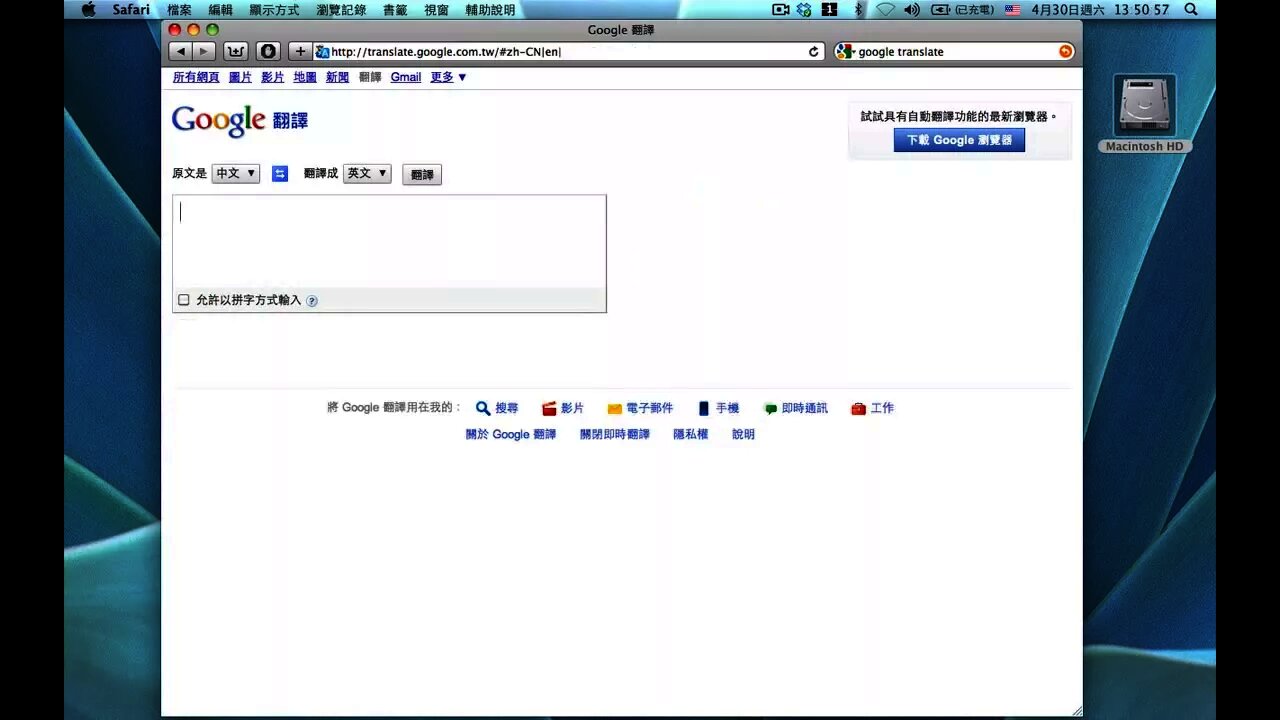Screen dimensions: 1280x720
Task: Open Google search engine icon menu
Action: [845, 51]
